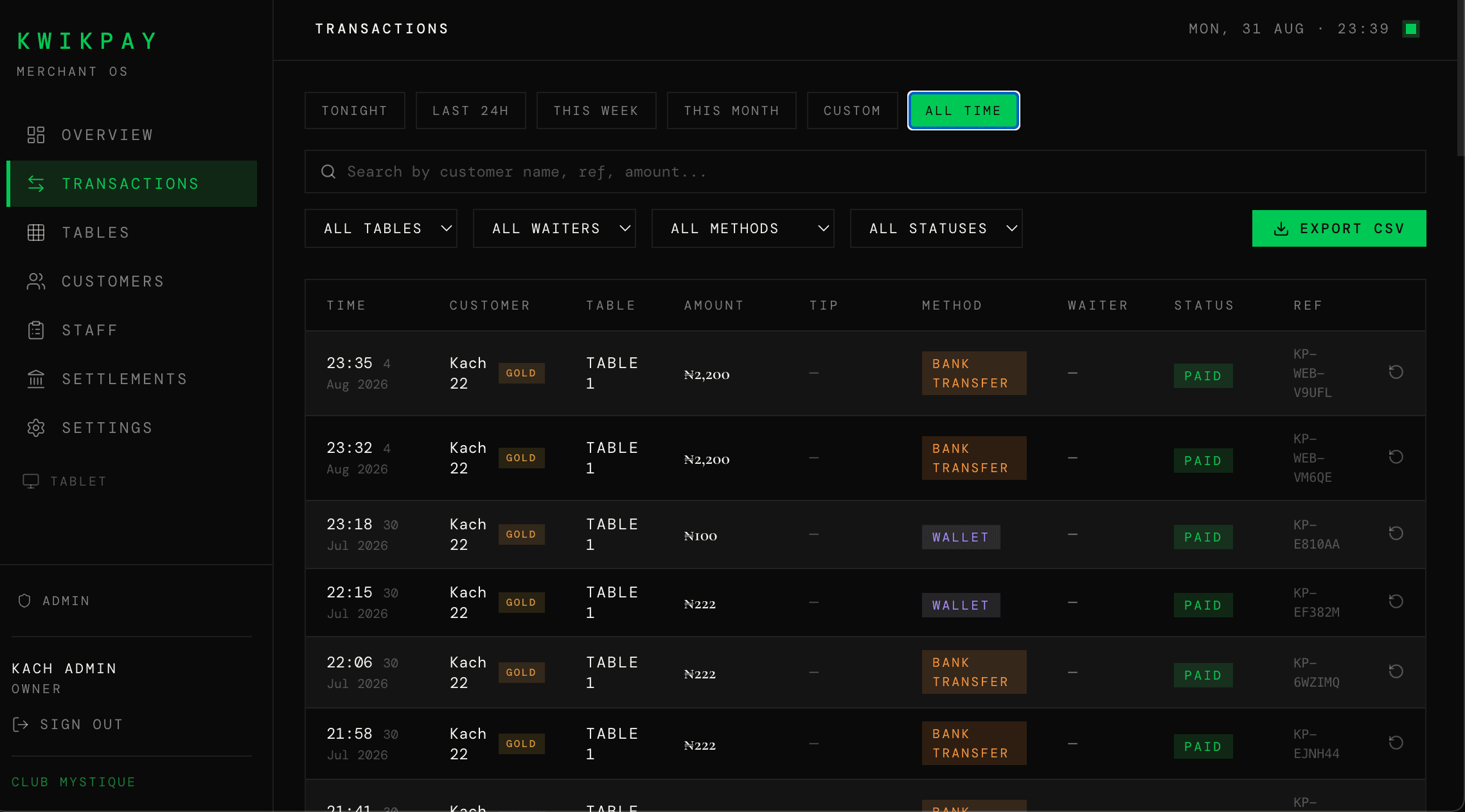This screenshot has height=812, width=1465.
Task: Click the Overview grid icon
Action: [x=36, y=135]
